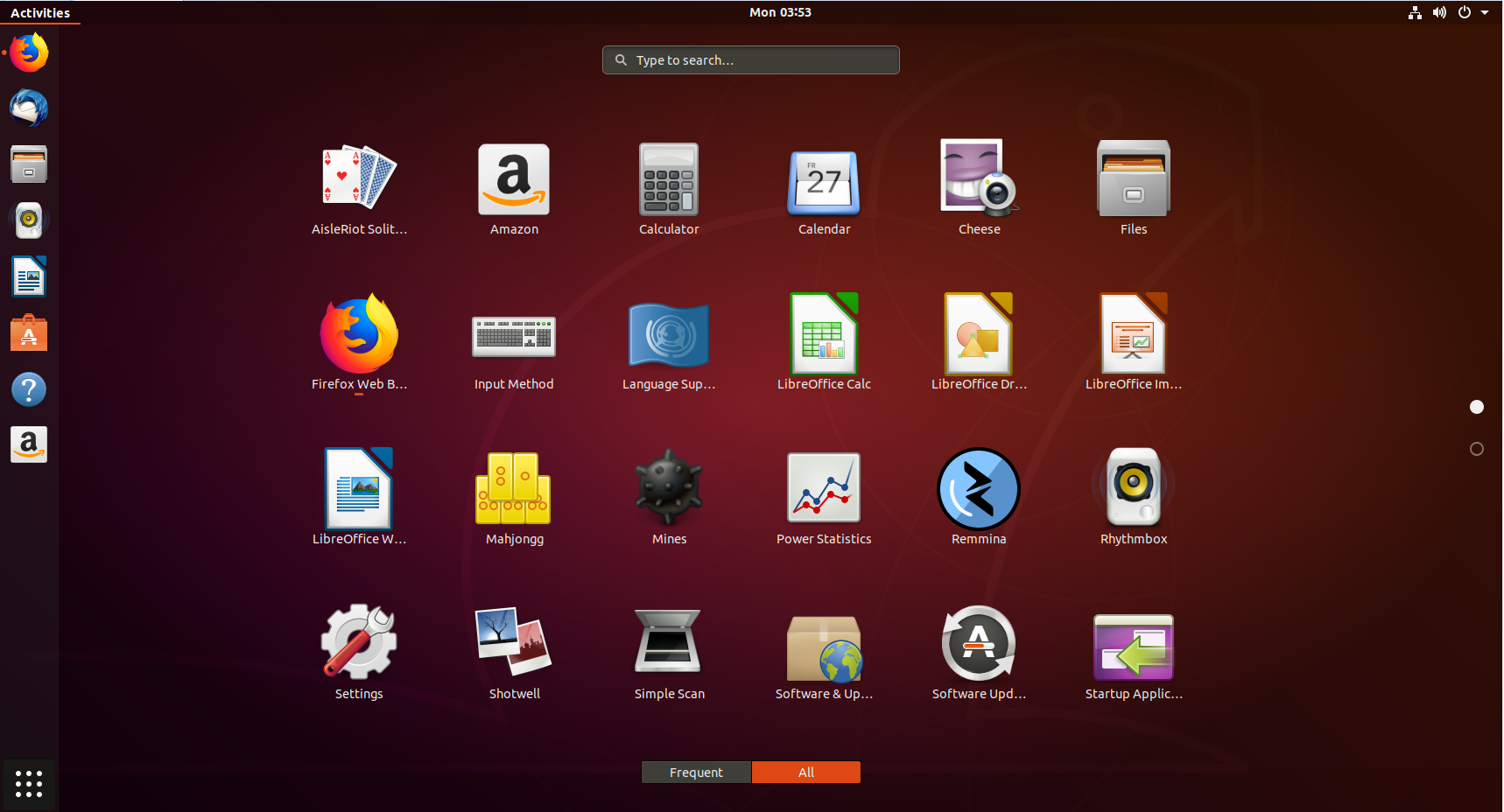This screenshot has width=1504, height=812.
Task: Open the clock and calendar menu
Action: [x=780, y=12]
